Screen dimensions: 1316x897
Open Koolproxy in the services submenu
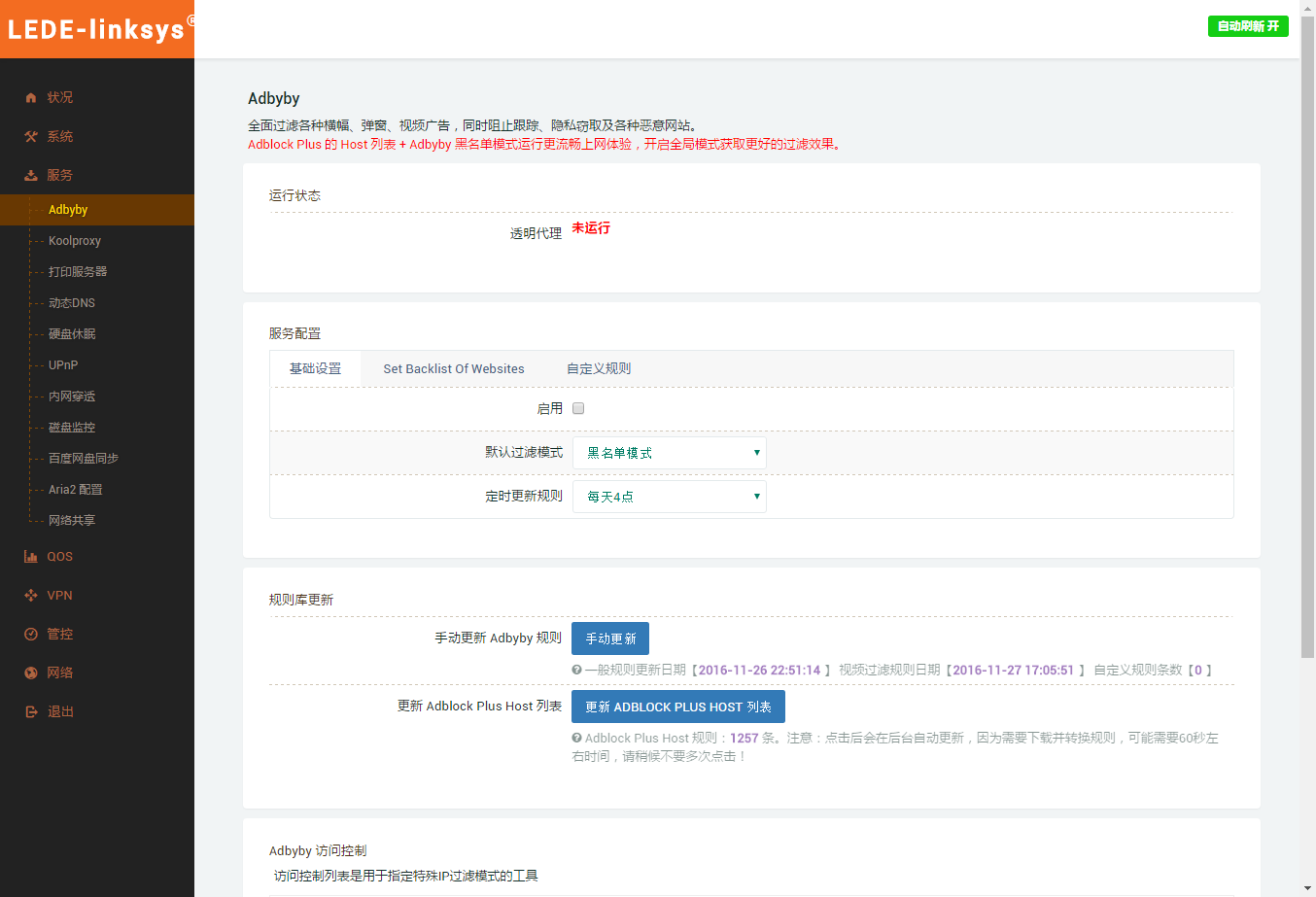pos(75,241)
